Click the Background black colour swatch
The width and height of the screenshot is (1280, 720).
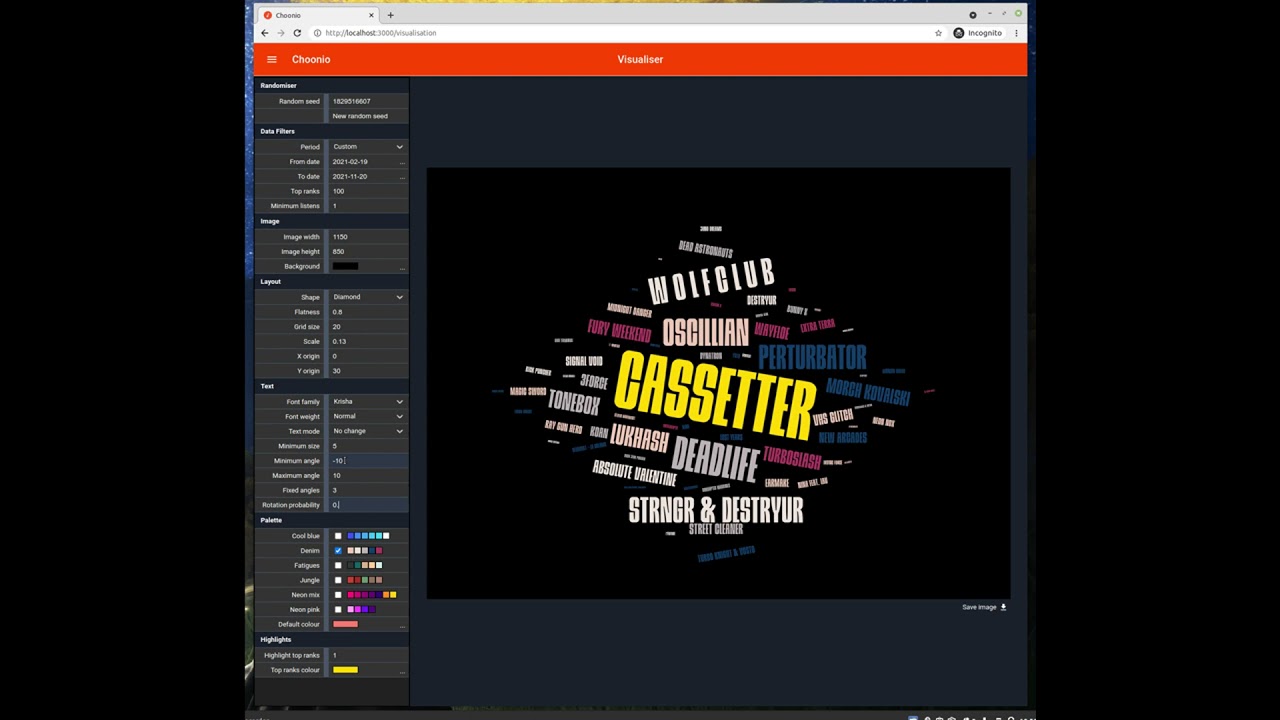click(345, 266)
